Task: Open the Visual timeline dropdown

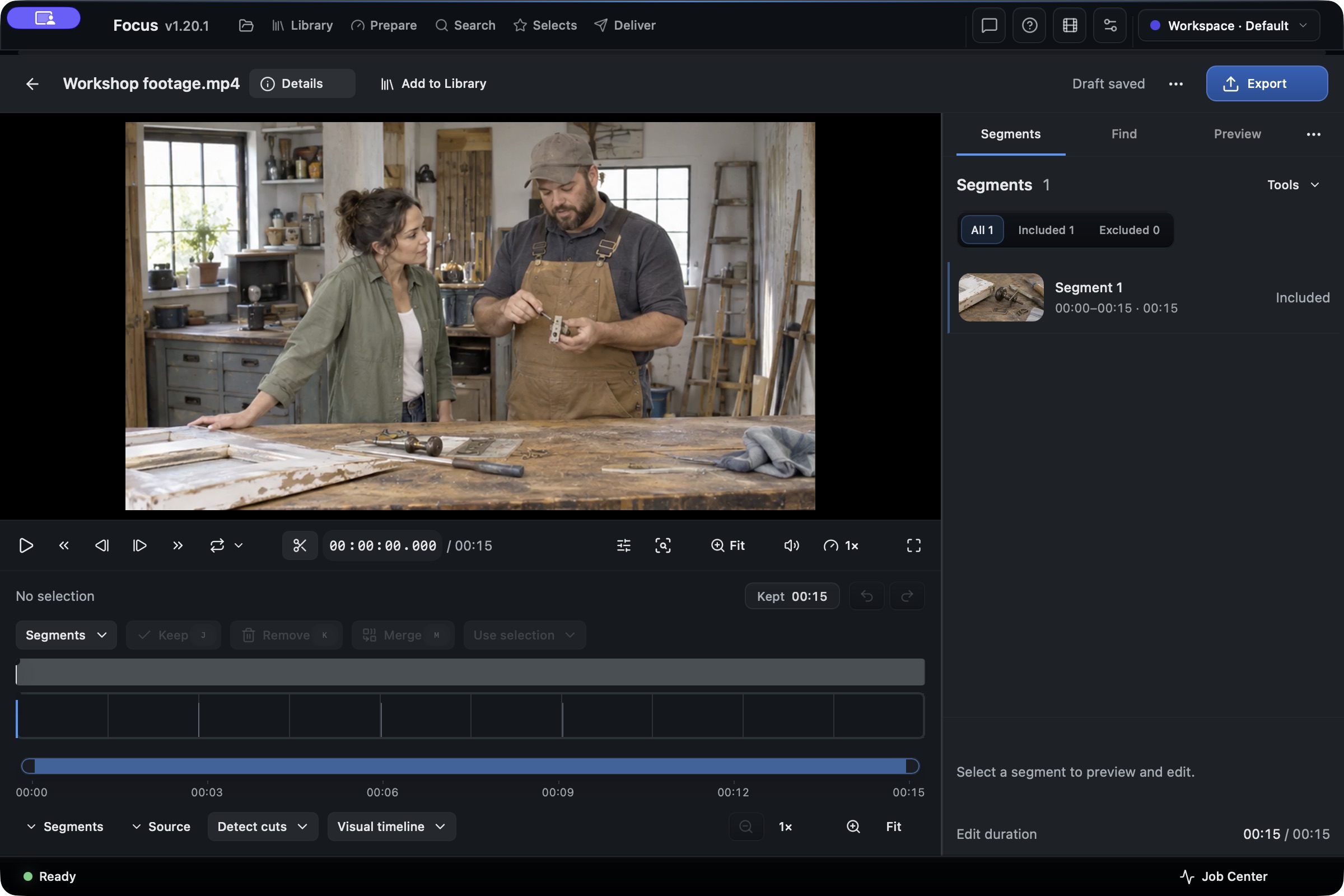Action: click(391, 827)
